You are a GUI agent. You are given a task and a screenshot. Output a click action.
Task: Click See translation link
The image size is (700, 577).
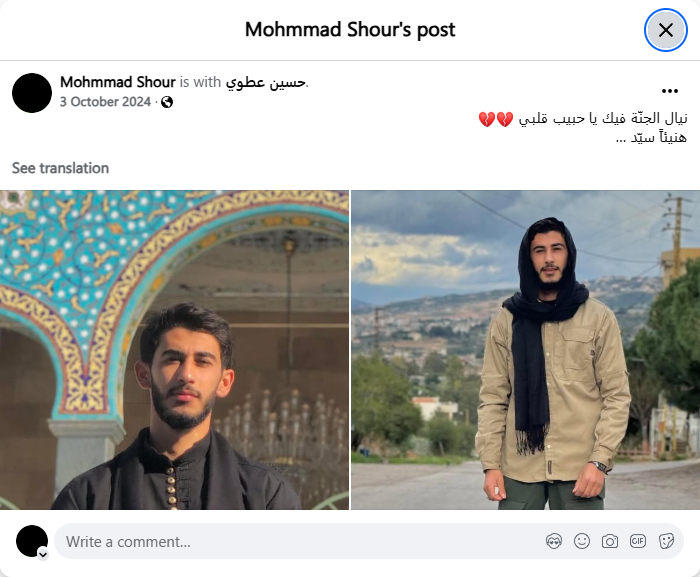pos(60,168)
